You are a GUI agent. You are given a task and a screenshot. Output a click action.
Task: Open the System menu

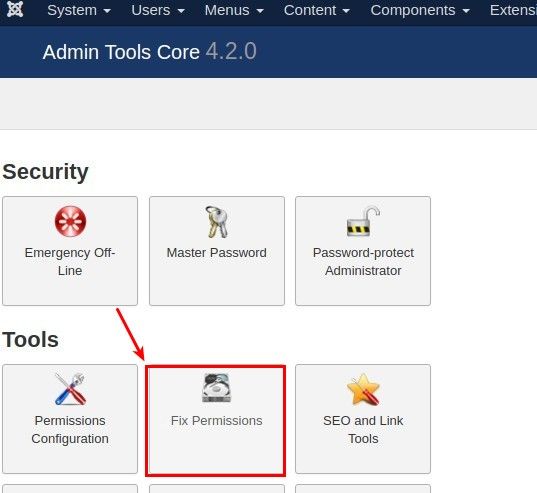[x=79, y=10]
